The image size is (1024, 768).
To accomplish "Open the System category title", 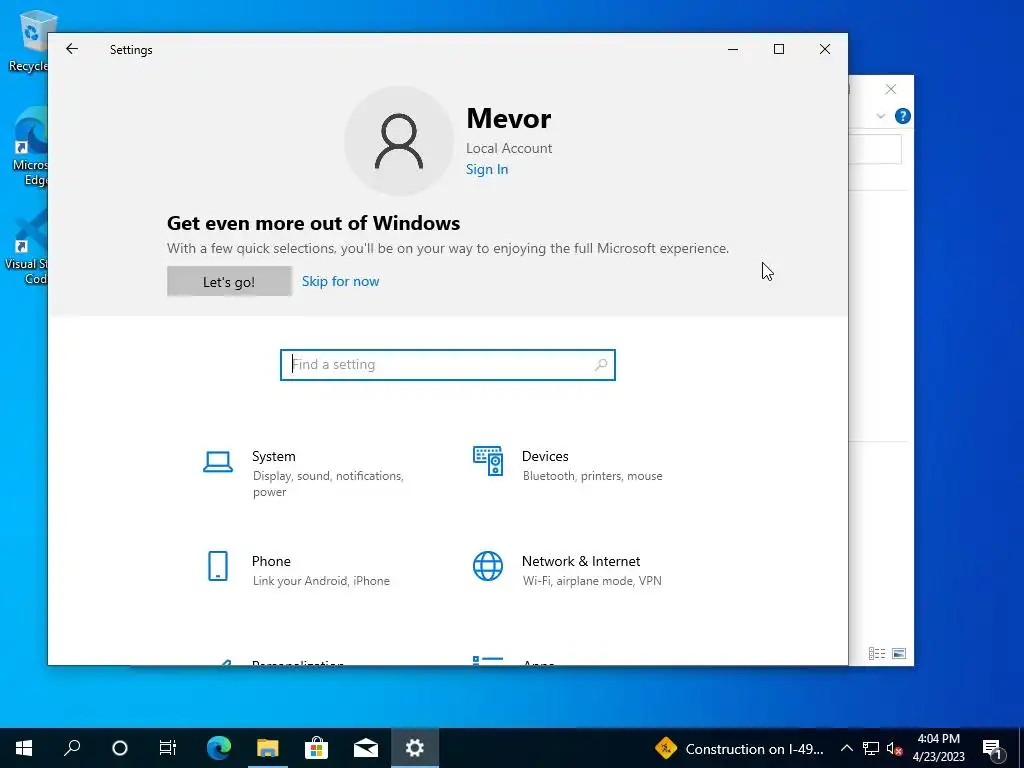I will pyautogui.click(x=274, y=456).
